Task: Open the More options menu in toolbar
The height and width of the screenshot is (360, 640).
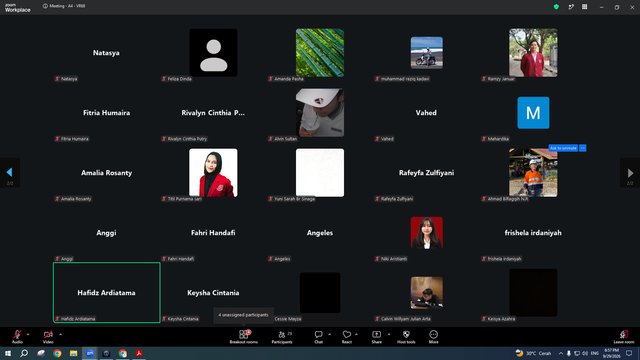Action: [433, 337]
